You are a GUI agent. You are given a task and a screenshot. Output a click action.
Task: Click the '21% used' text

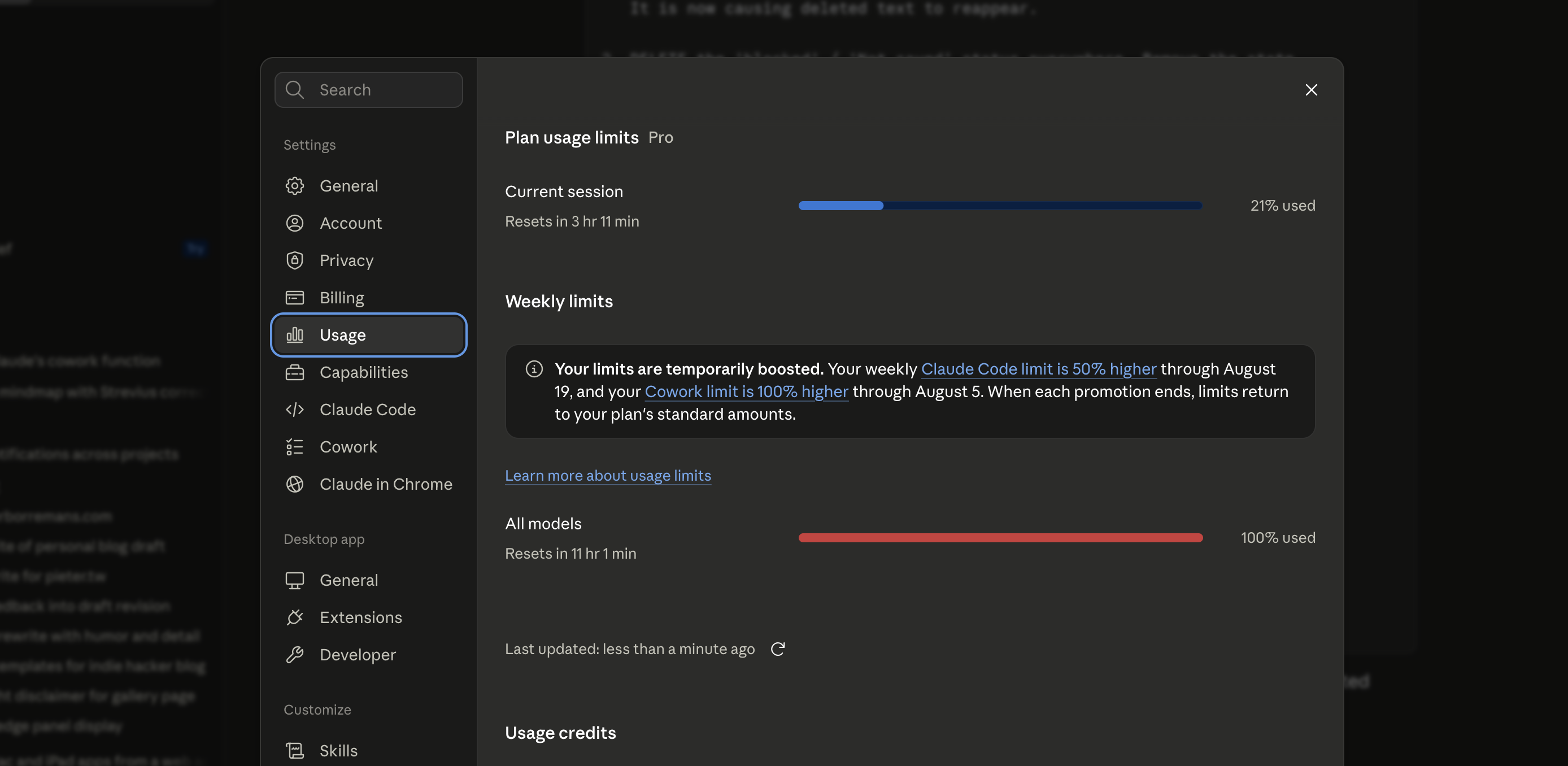pos(1283,206)
